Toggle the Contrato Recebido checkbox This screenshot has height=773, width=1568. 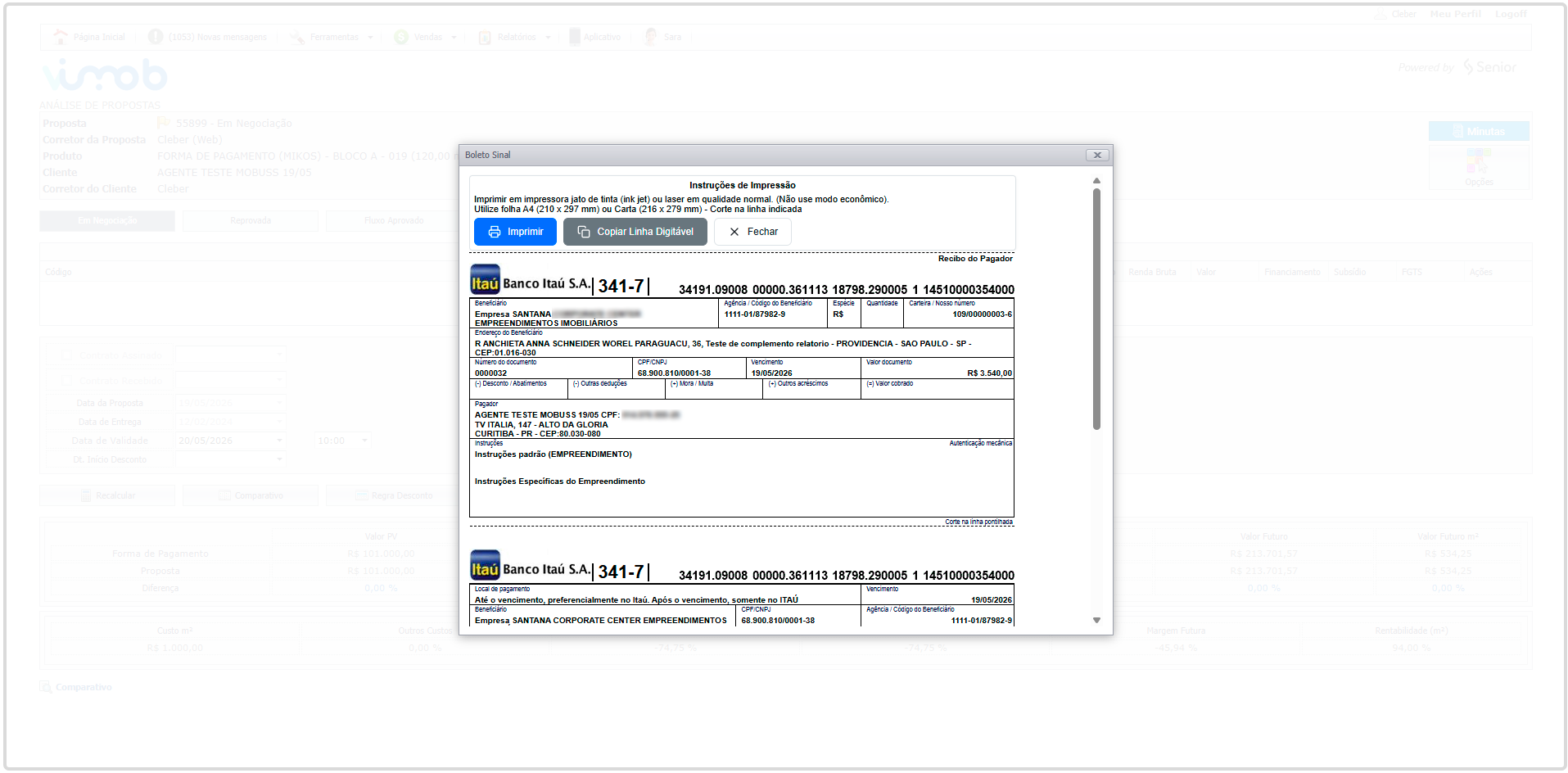pos(66,380)
